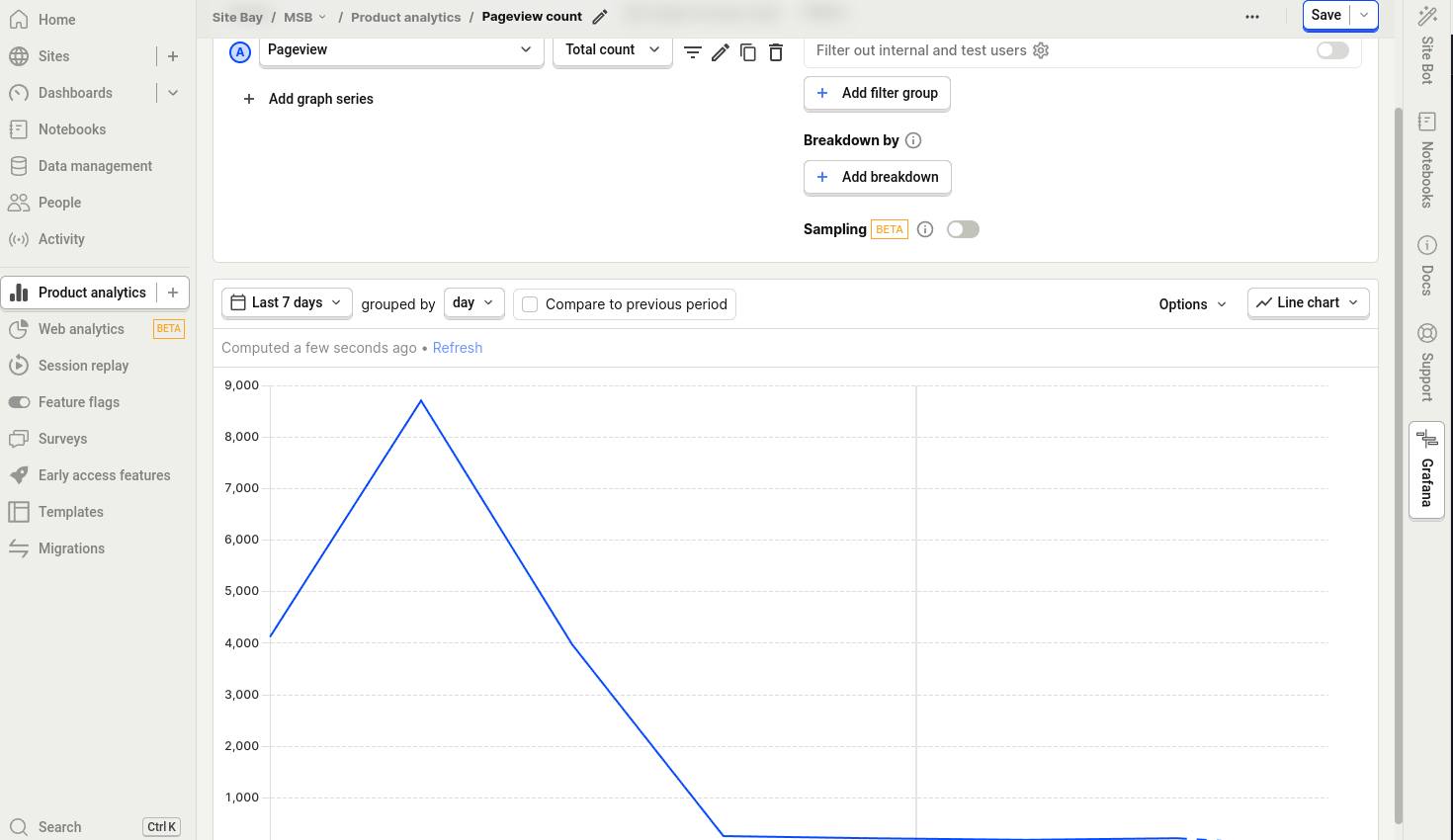1453x840 pixels.
Task: Rename the Pageview series with the pencil icon
Action: (x=721, y=52)
